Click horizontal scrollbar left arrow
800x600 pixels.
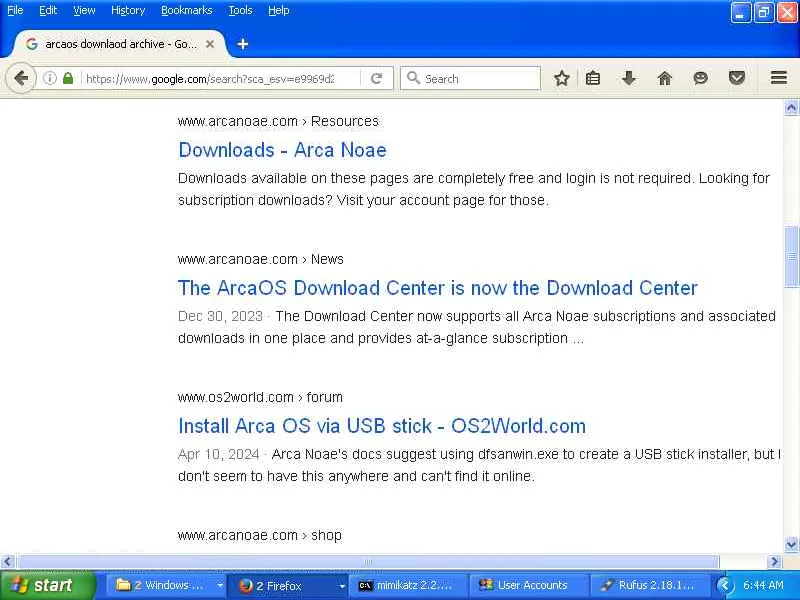[x=7, y=562]
